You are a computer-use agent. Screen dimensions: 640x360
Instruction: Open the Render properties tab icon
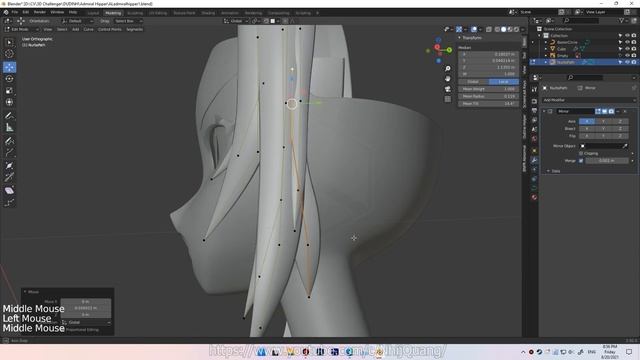point(534,101)
